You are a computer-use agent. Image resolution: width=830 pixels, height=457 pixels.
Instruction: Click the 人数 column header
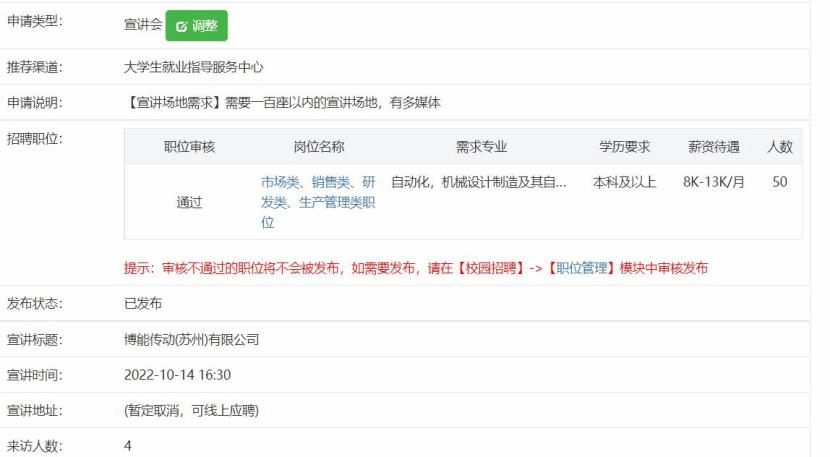(779, 147)
